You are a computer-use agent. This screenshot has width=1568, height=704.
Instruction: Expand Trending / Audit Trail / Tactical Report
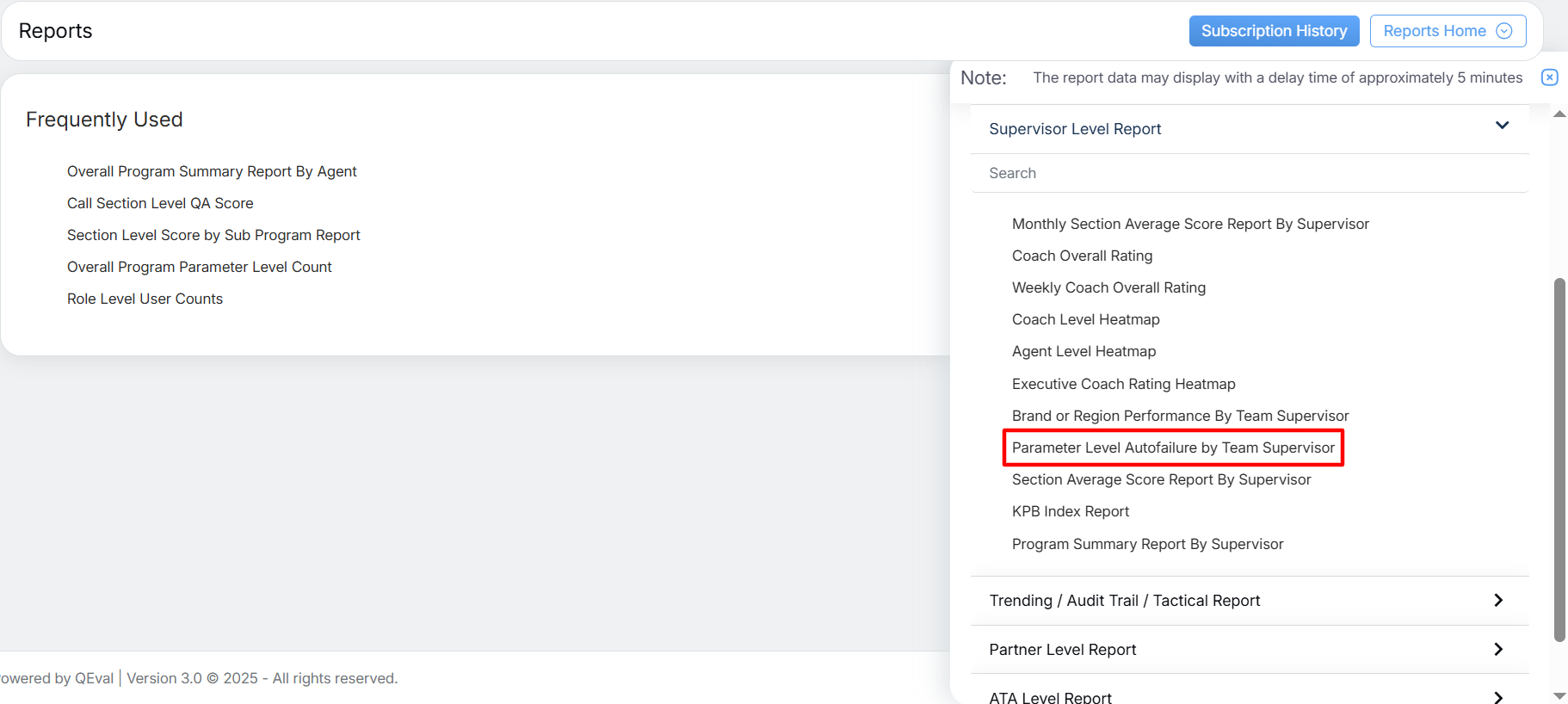[x=1498, y=601]
